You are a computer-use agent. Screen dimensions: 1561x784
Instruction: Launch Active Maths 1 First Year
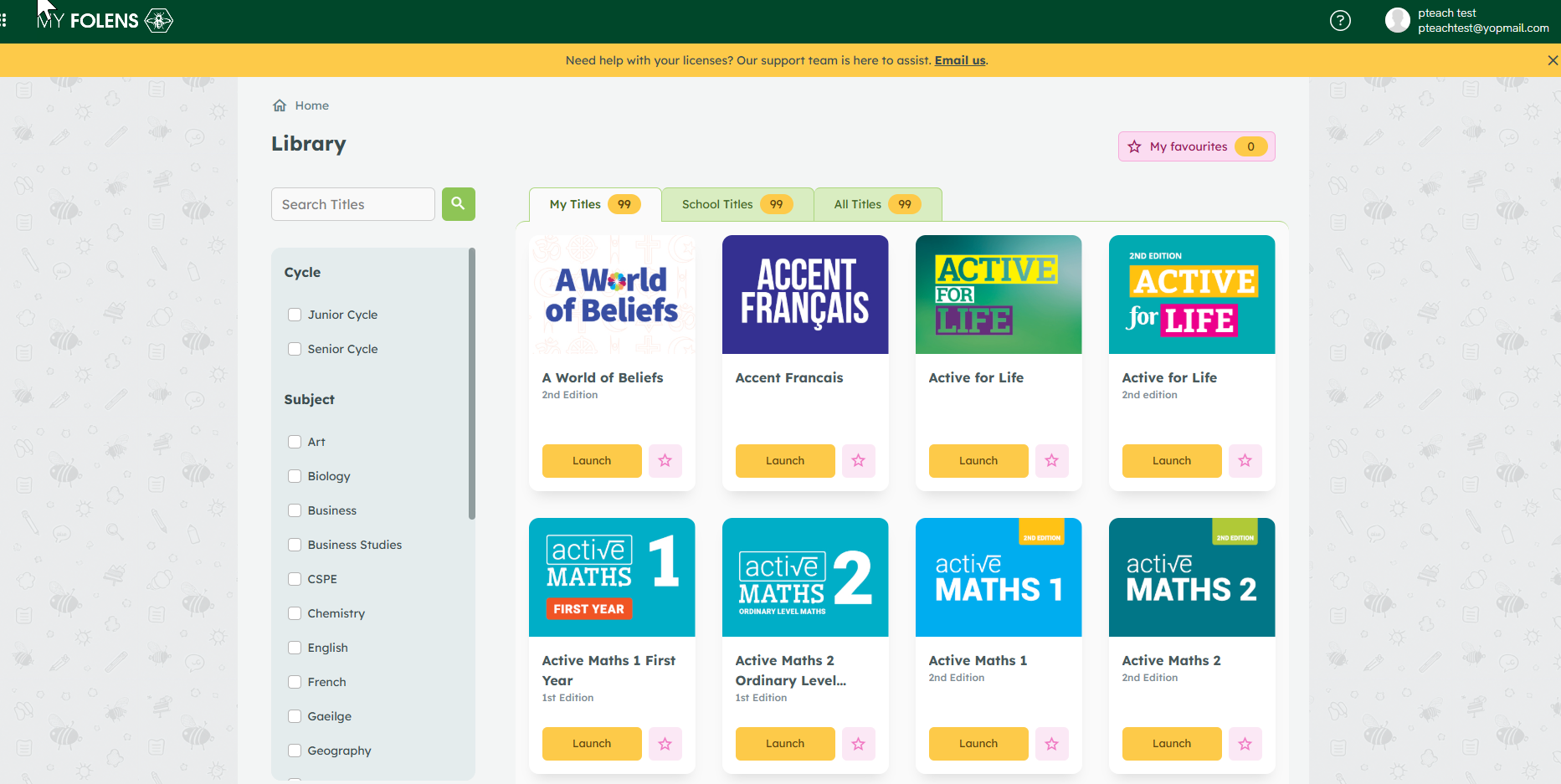[x=592, y=744]
